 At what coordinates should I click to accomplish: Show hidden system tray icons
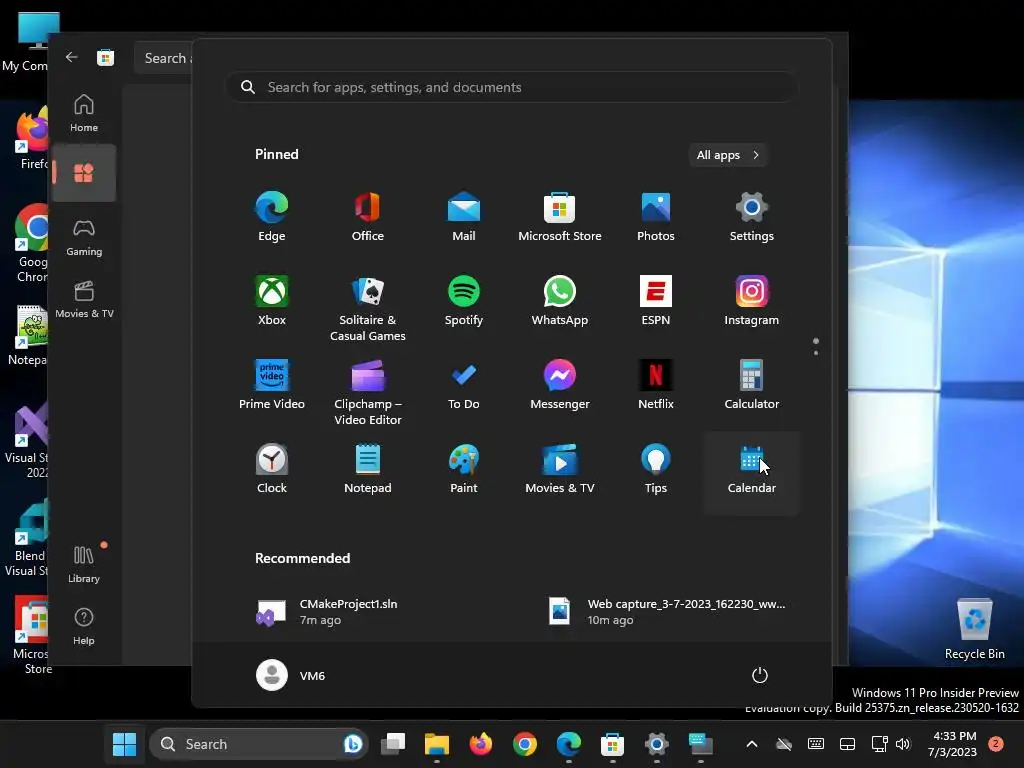click(752, 744)
